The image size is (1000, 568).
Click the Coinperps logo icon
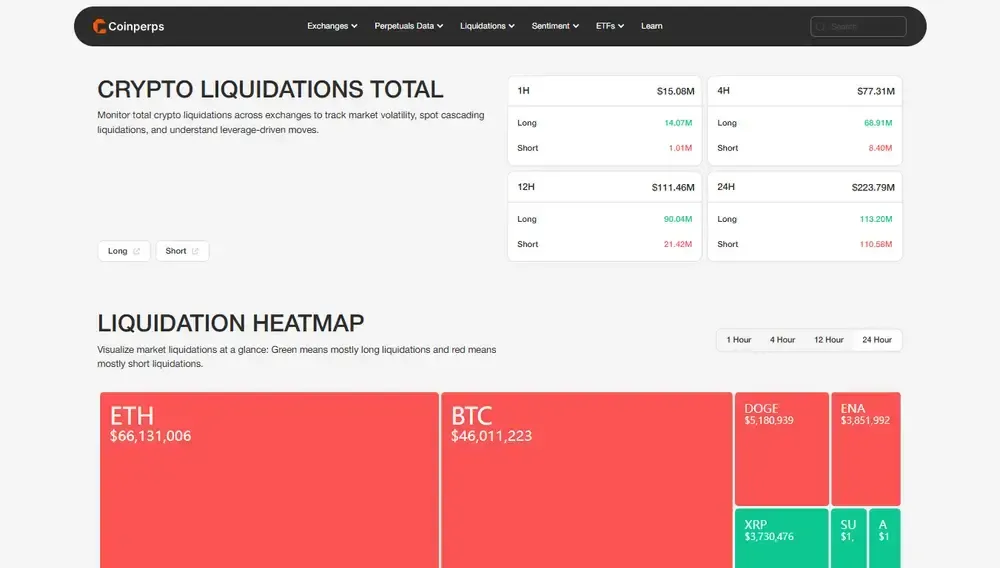pyautogui.click(x=99, y=26)
